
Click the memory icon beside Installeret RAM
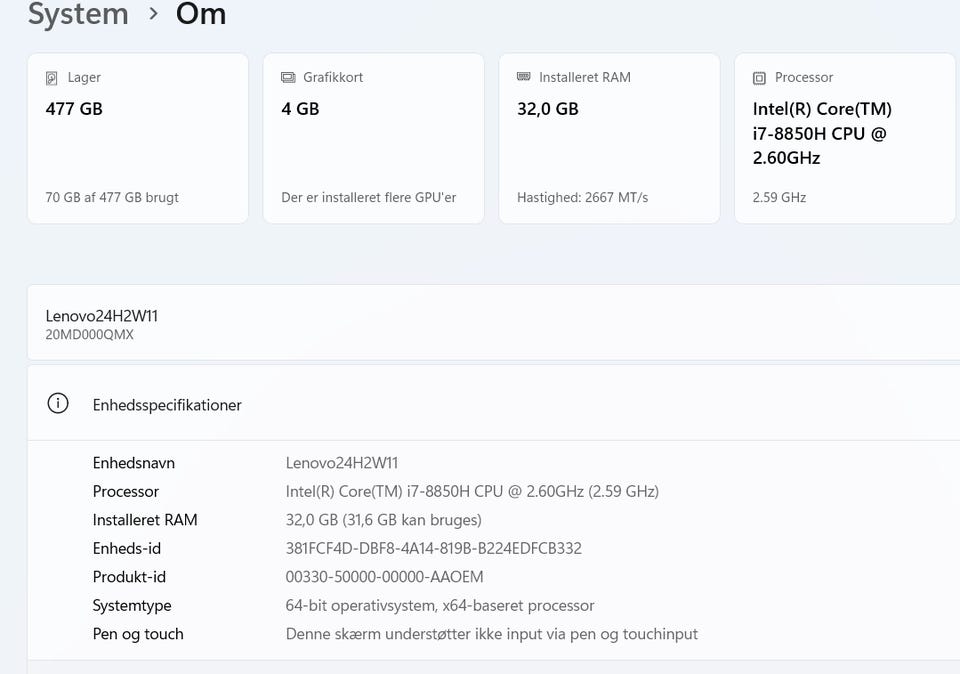click(x=524, y=77)
